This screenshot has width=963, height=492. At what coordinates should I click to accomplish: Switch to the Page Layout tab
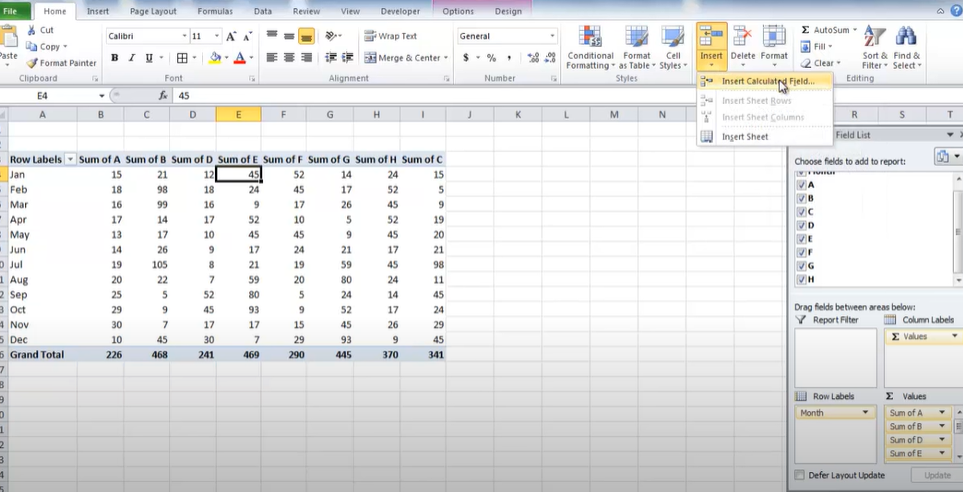tap(154, 11)
